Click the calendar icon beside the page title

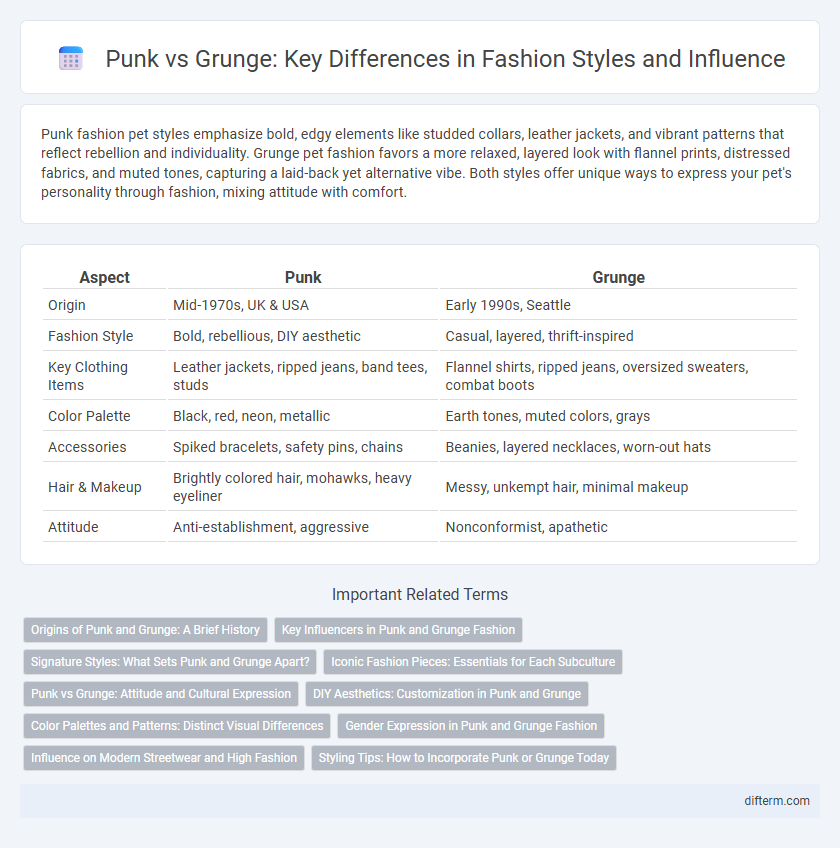(71, 58)
